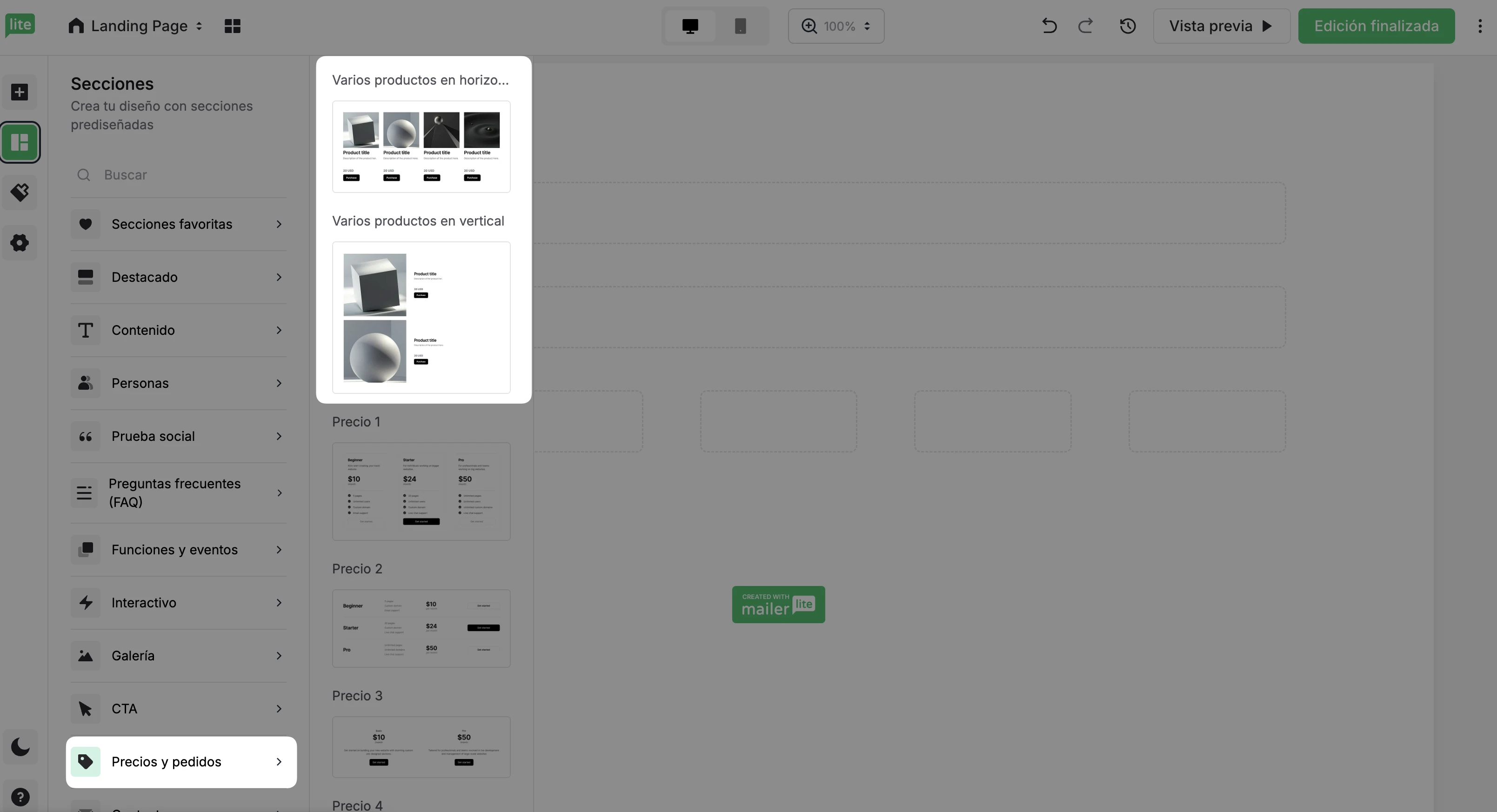This screenshot has width=1497, height=812.
Task: Click the Edición finalizada button
Action: 1376,26
